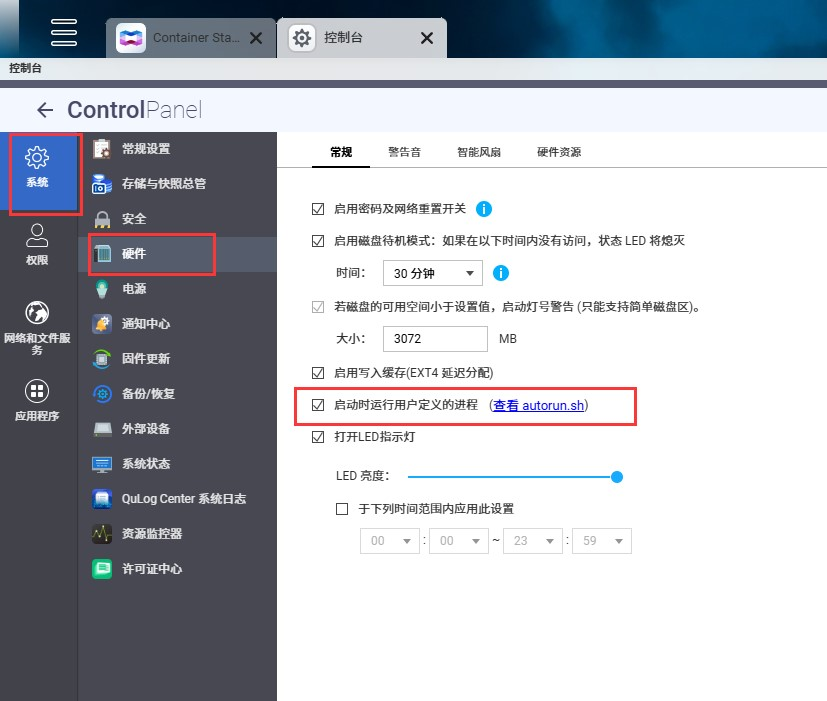
Task: Click info icon next to 启用密码及网络重置开关
Action: [x=484, y=209]
